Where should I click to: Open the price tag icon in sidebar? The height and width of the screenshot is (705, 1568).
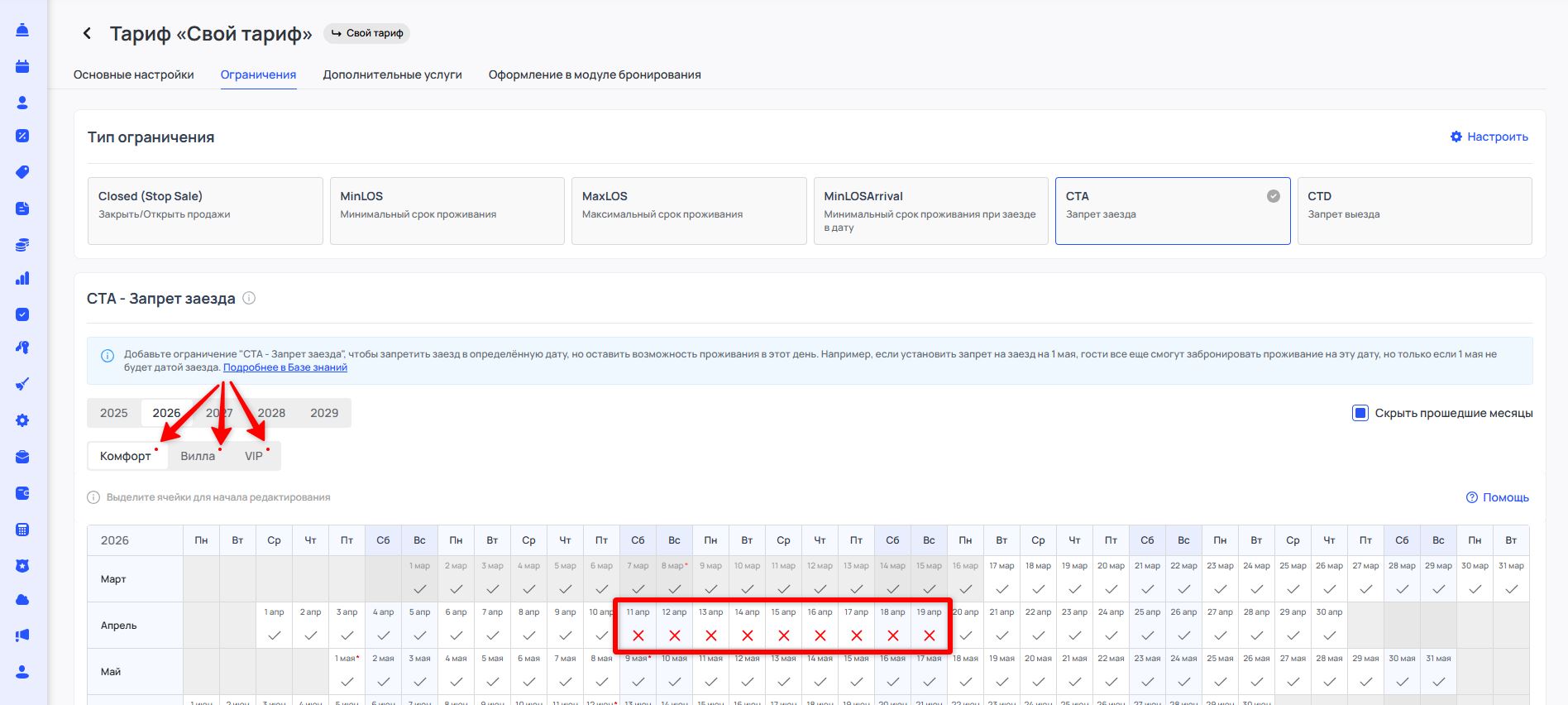[x=22, y=172]
